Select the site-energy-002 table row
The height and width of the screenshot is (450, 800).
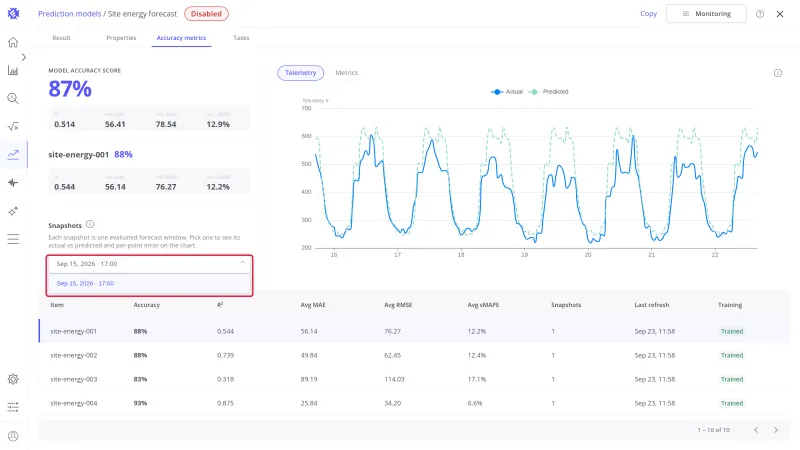(414, 355)
